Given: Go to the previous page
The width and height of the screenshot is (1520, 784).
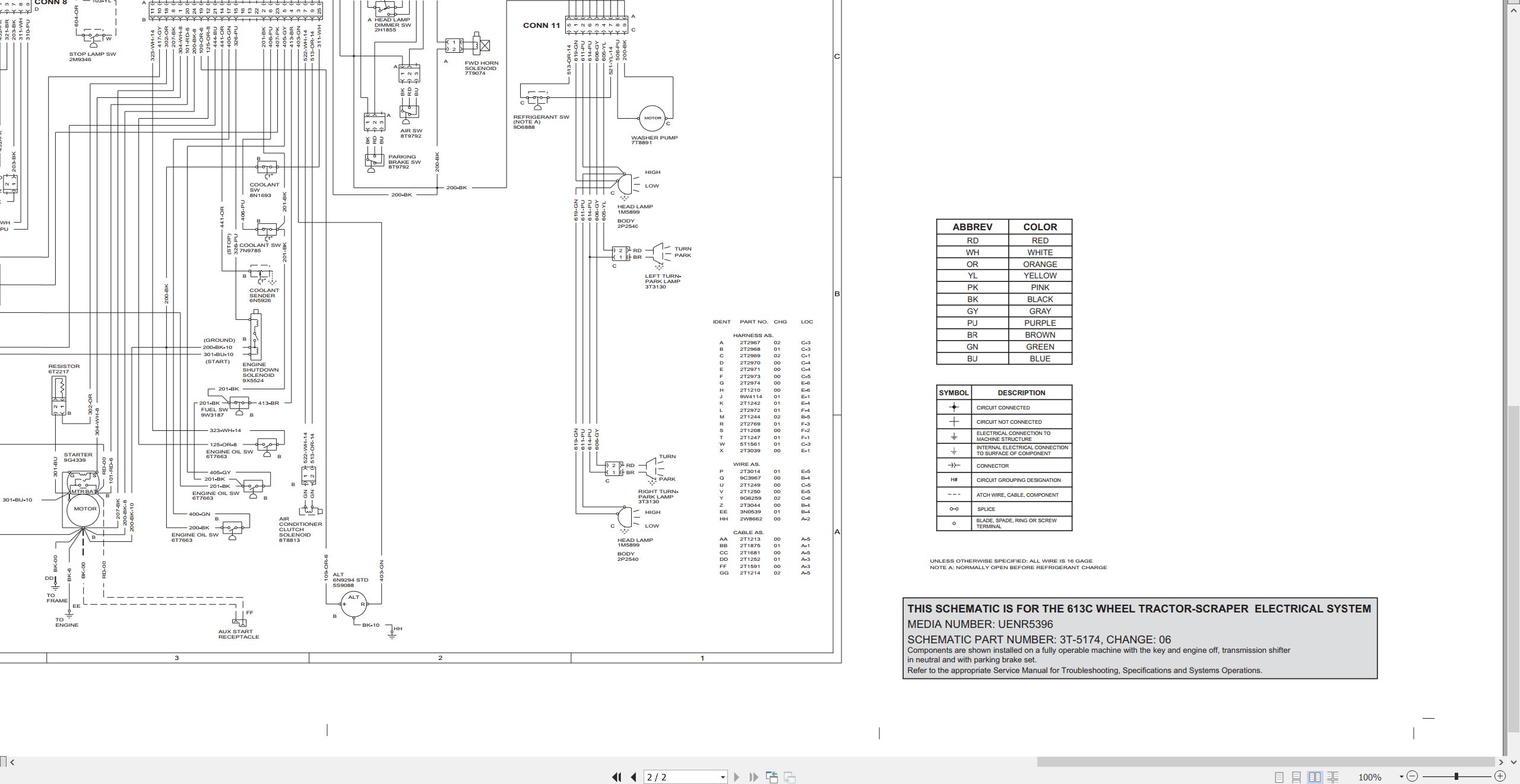Looking at the screenshot, I should (x=634, y=777).
